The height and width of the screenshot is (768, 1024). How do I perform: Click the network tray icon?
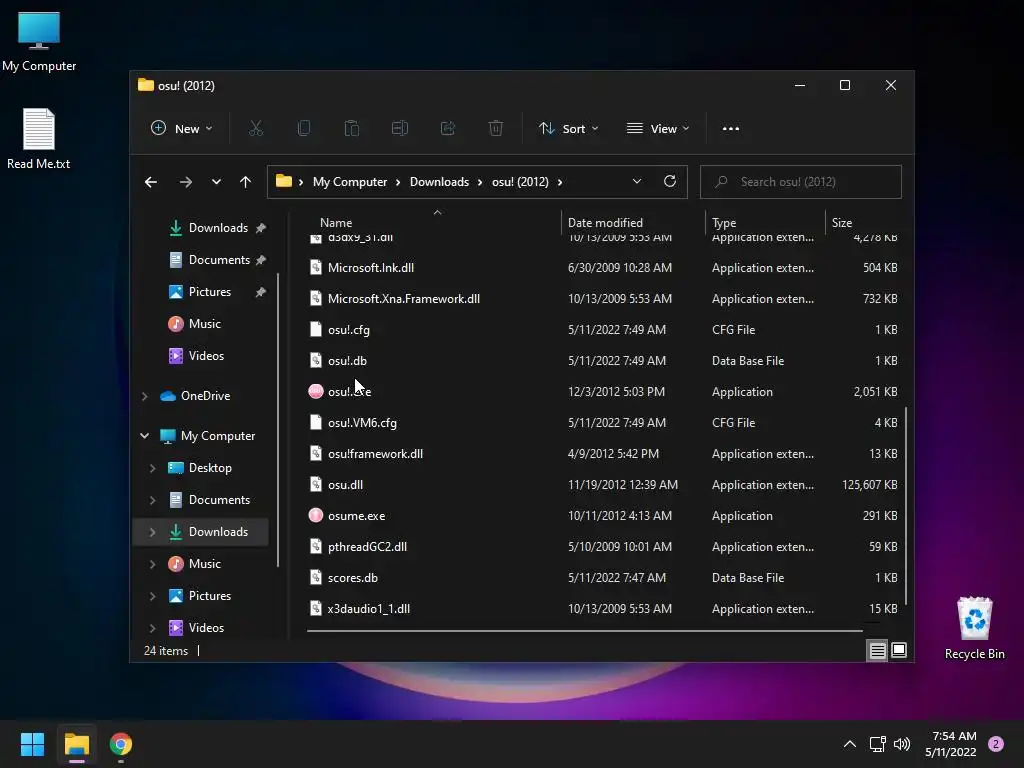[x=877, y=744]
